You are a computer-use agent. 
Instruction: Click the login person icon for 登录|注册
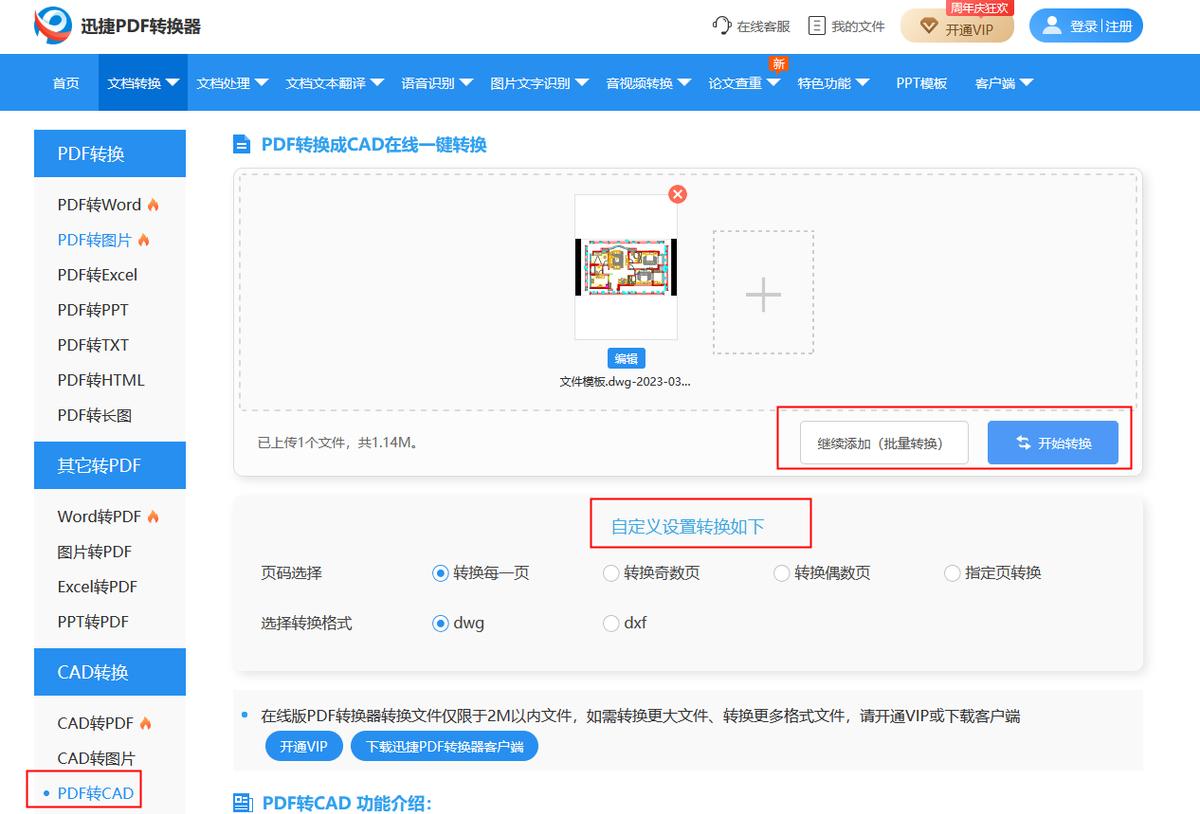tap(1053, 25)
